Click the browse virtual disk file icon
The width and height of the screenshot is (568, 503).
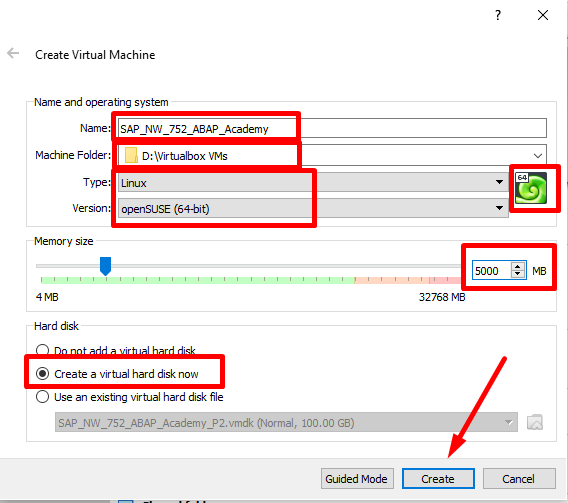pos(535,422)
